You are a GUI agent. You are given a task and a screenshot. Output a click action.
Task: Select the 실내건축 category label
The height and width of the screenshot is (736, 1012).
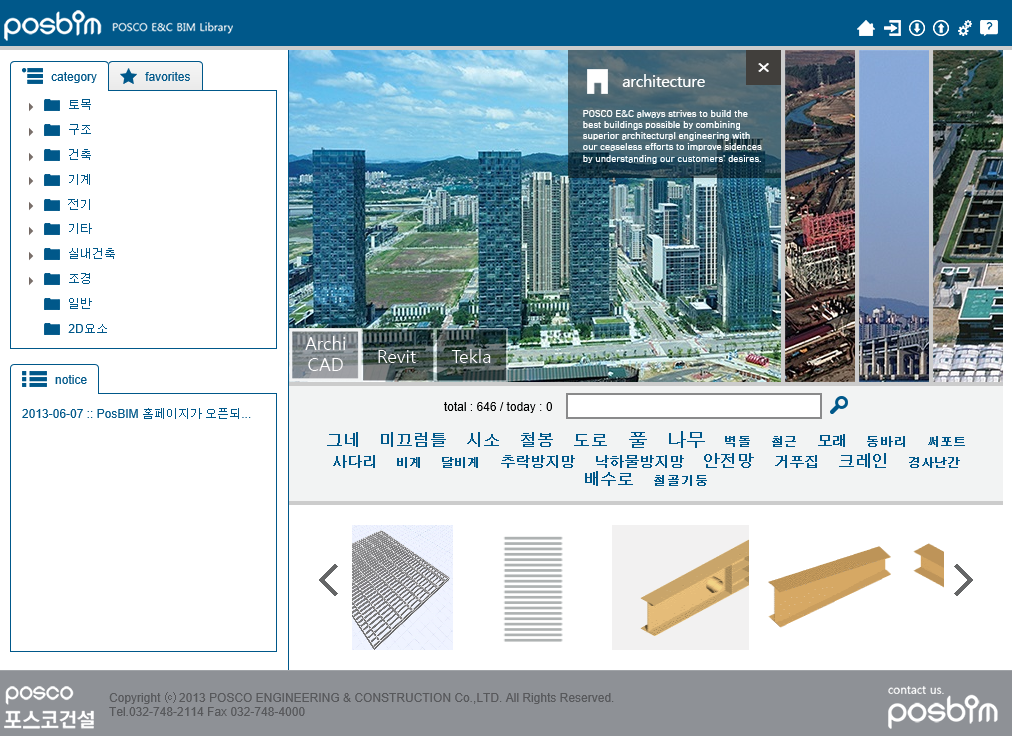(x=92, y=254)
